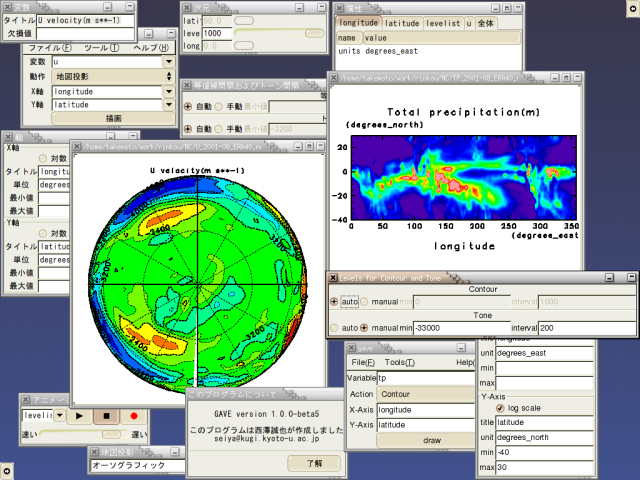Select auto radio for Tone levels
This screenshot has width=640, height=480.
point(335,328)
